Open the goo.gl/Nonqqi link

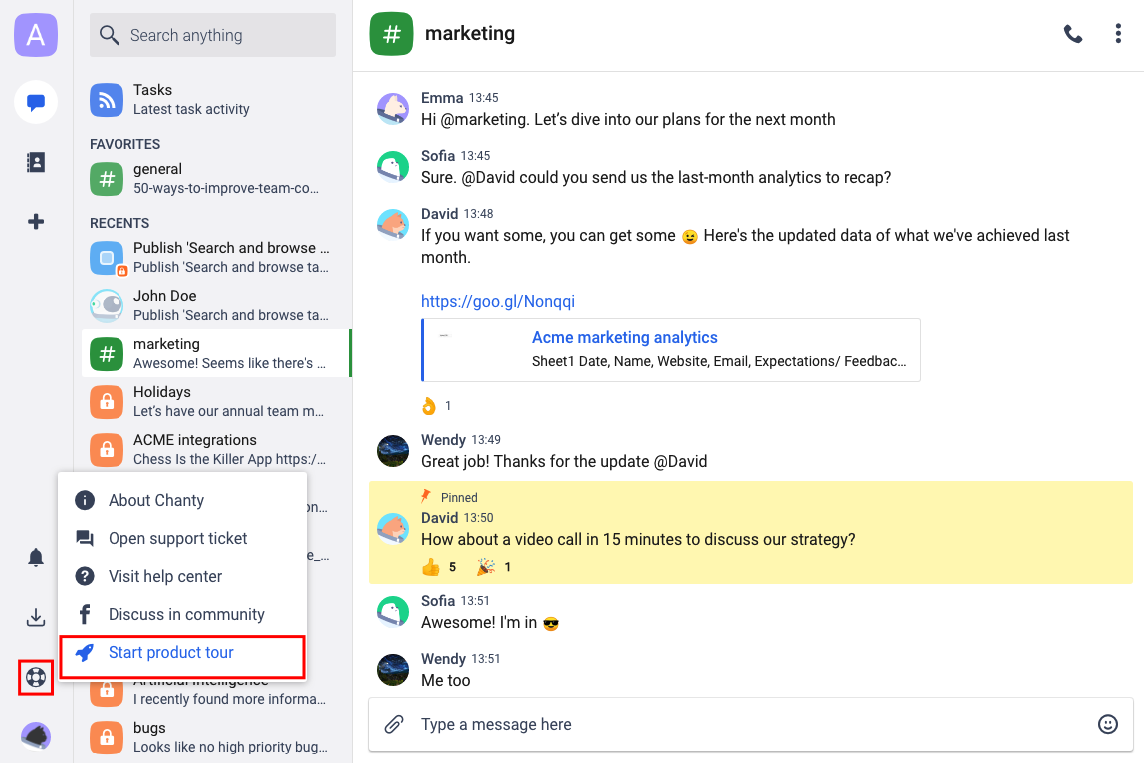(498, 301)
